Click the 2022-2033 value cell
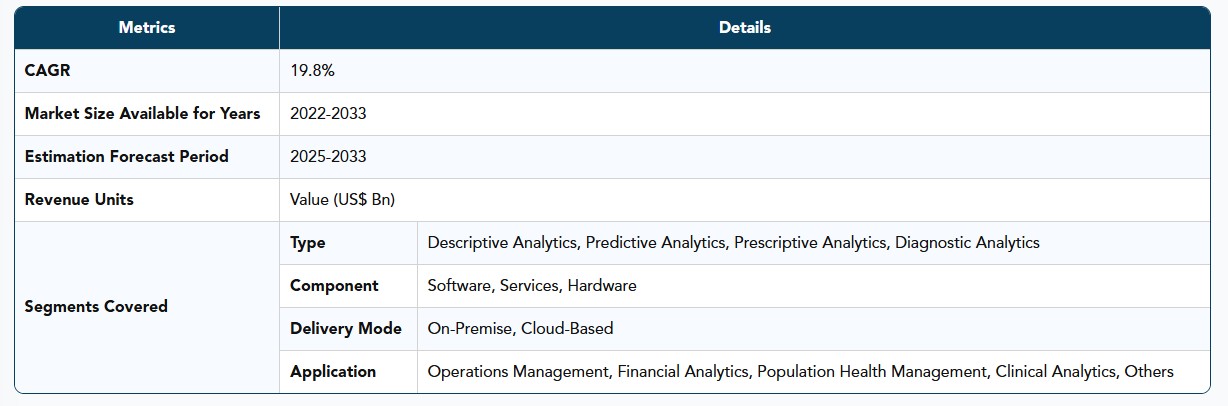 pos(328,114)
